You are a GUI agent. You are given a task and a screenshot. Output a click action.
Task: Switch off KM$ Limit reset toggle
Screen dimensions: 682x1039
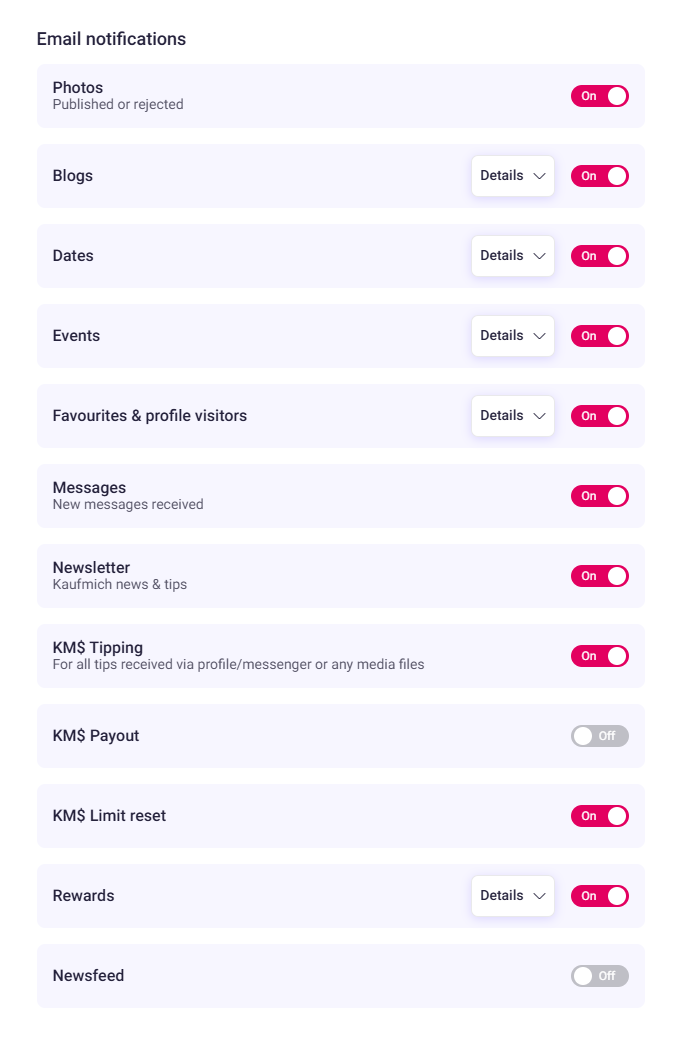click(x=599, y=816)
